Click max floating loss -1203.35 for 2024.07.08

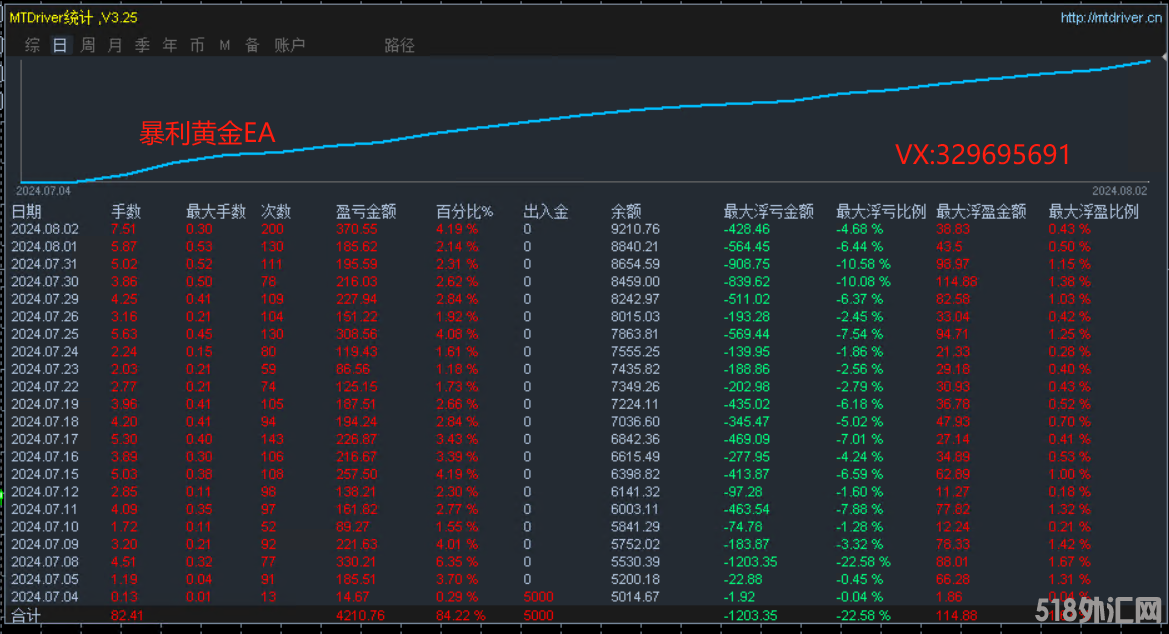coord(750,562)
